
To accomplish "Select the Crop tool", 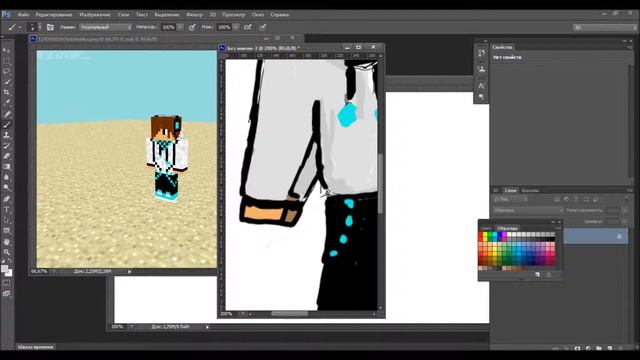I will click(7, 93).
